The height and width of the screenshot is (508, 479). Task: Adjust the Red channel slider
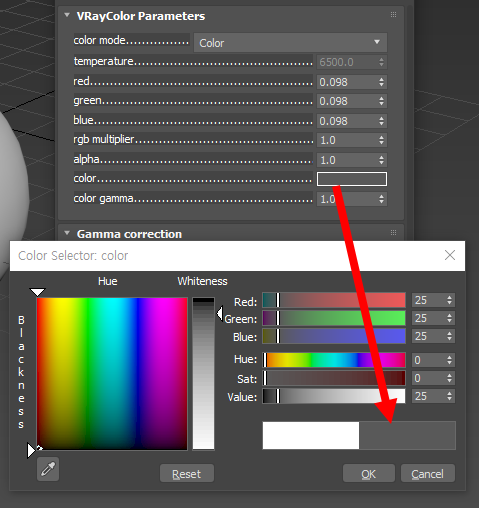tap(334, 300)
